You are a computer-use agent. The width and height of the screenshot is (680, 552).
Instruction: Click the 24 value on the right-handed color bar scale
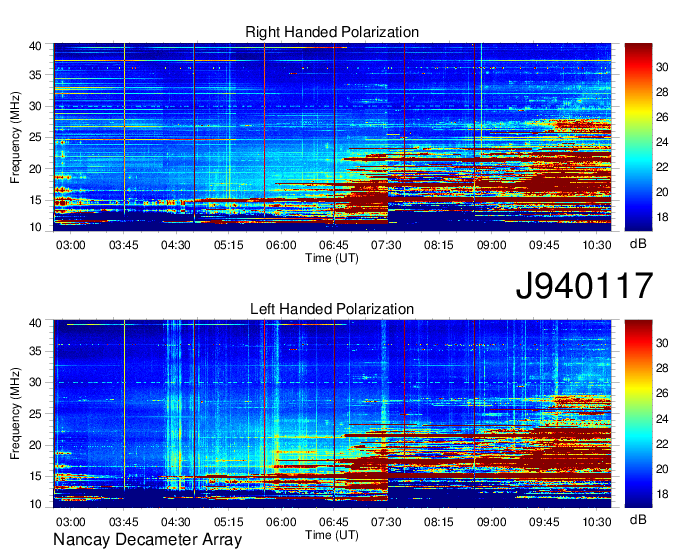[662, 142]
